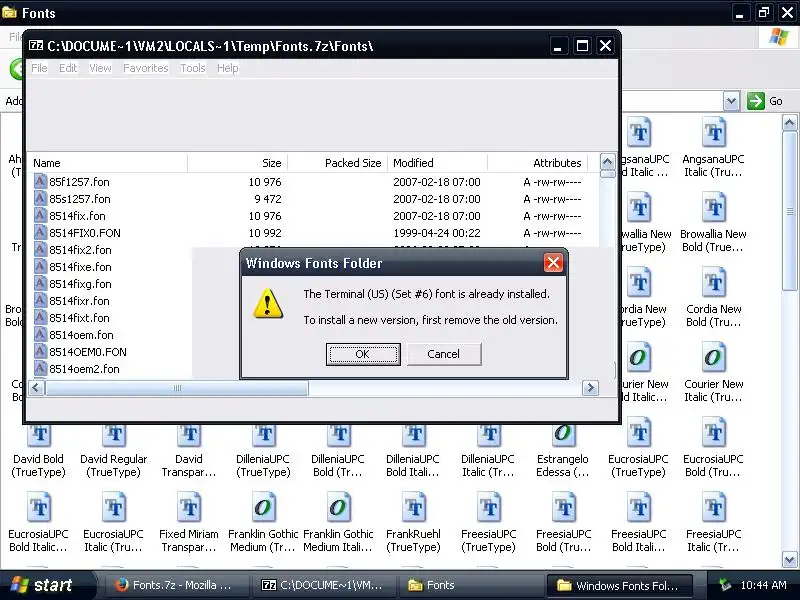Switch to Windows Fonts Fol... taskbar button
Image resolution: width=800 pixels, height=600 pixels.
(619, 585)
